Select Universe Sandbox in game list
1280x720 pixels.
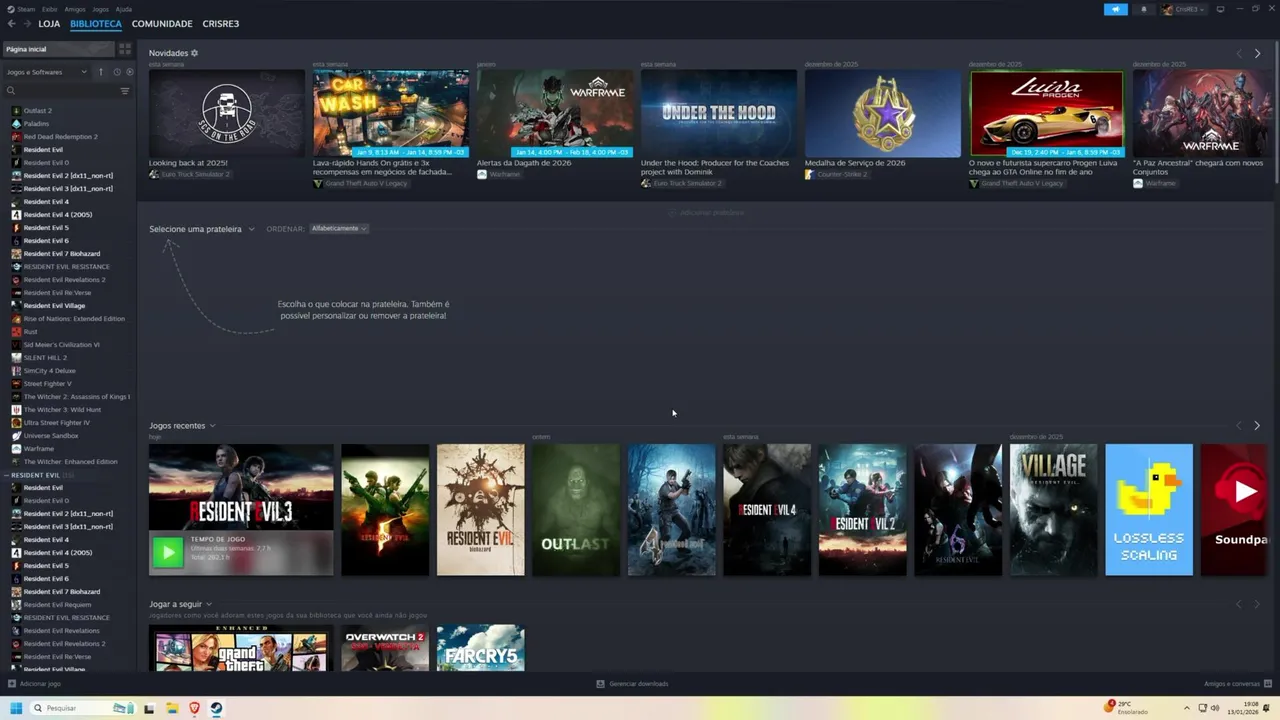(51, 435)
